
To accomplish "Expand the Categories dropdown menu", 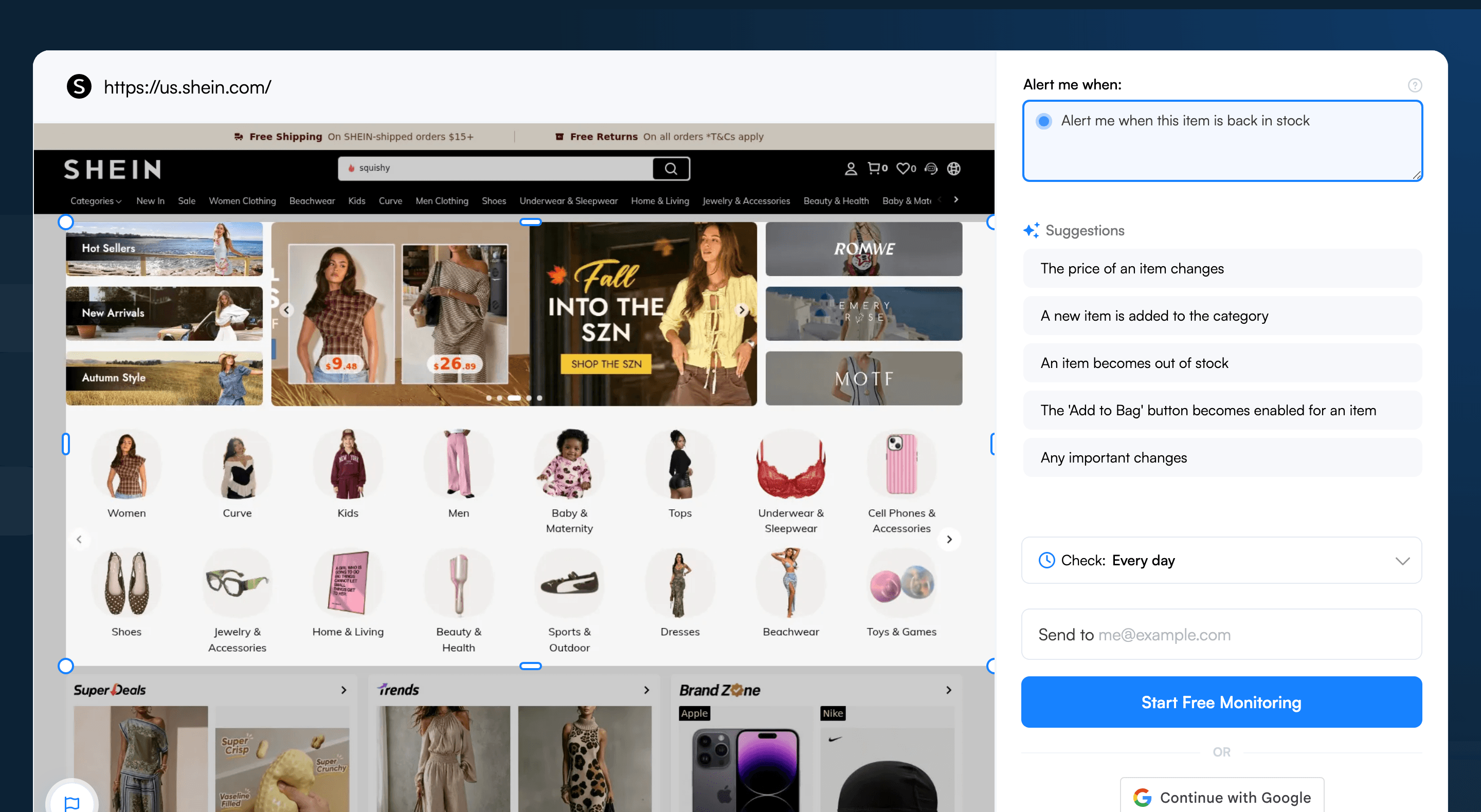I will 96,200.
